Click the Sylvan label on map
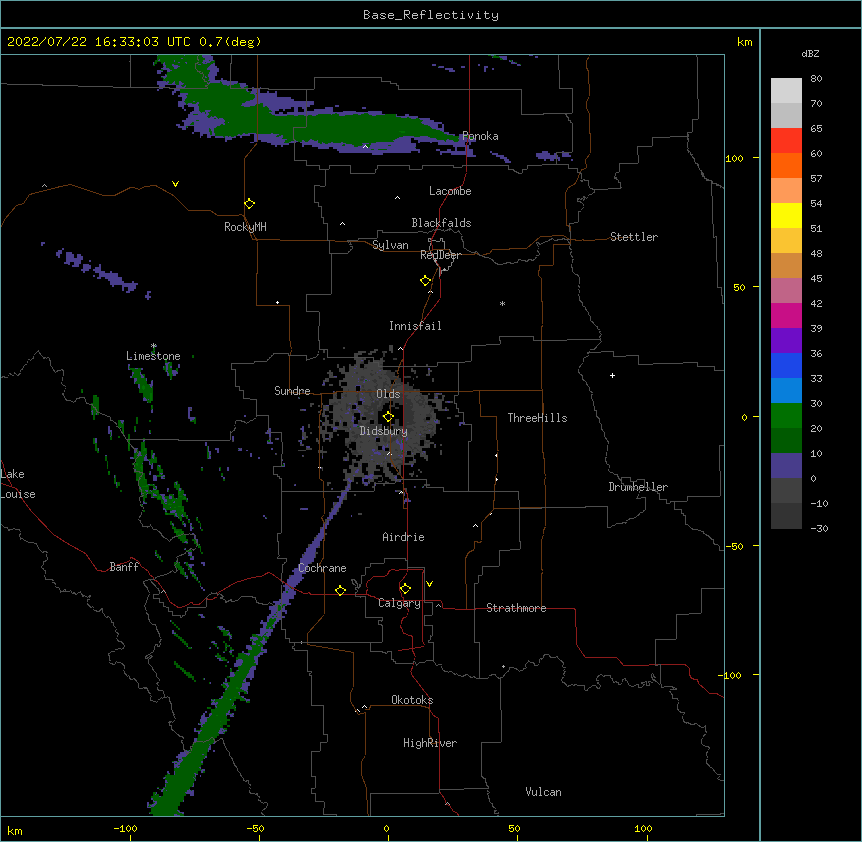This screenshot has height=842, width=862. pyautogui.click(x=390, y=245)
